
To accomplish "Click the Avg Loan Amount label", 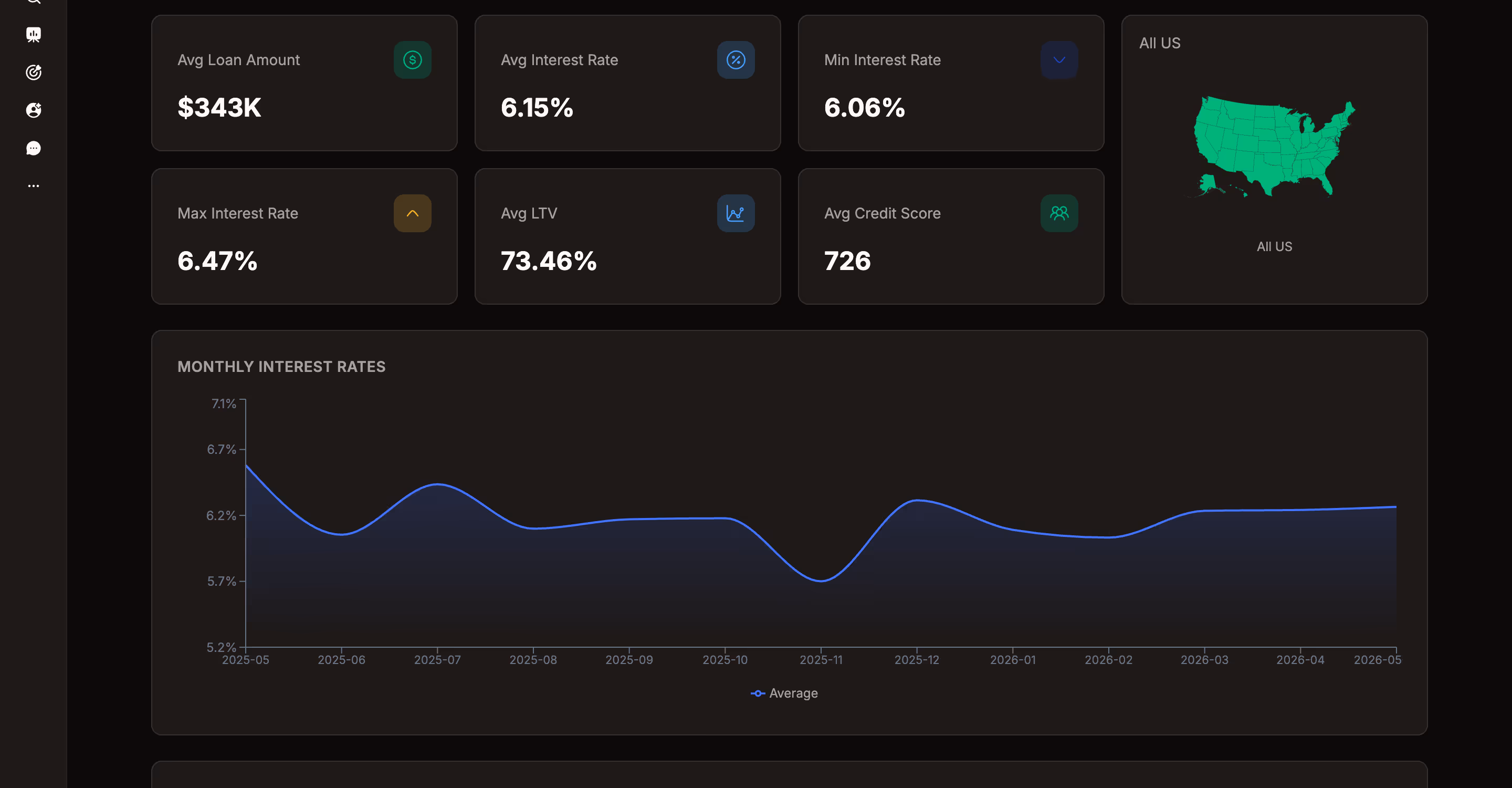I will click(238, 60).
